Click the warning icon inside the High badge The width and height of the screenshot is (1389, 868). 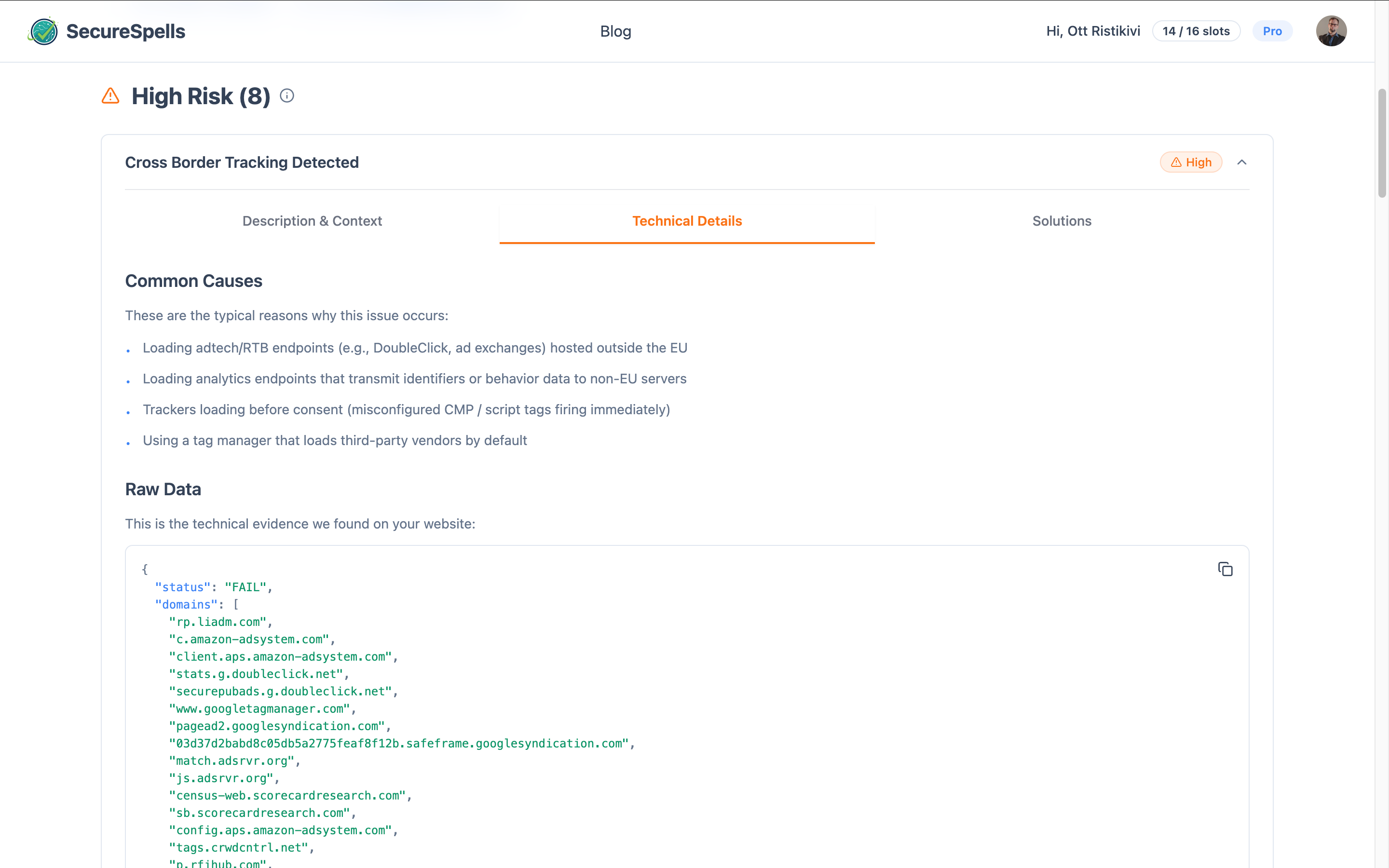1176,163
